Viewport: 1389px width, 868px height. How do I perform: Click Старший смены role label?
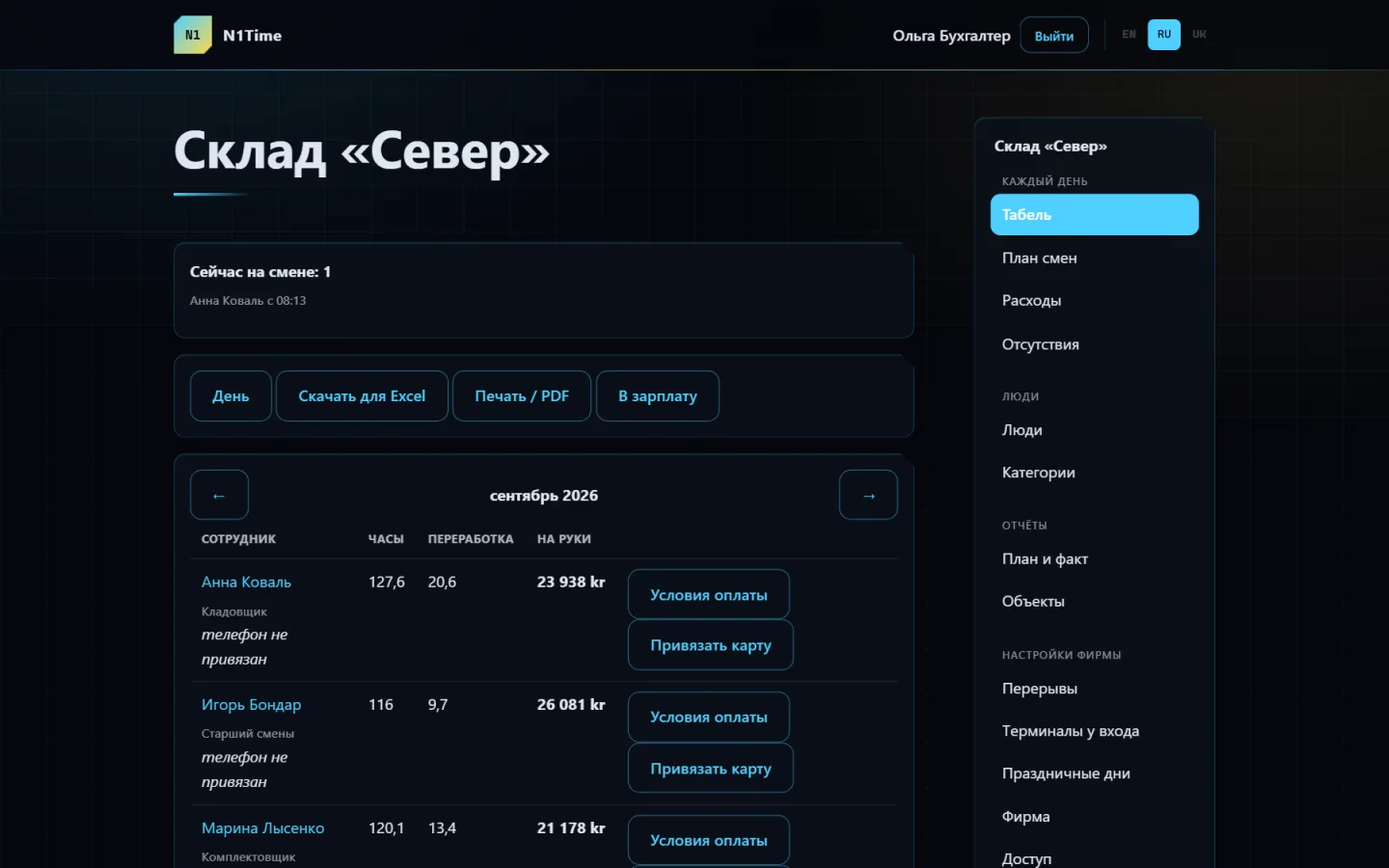click(x=248, y=734)
